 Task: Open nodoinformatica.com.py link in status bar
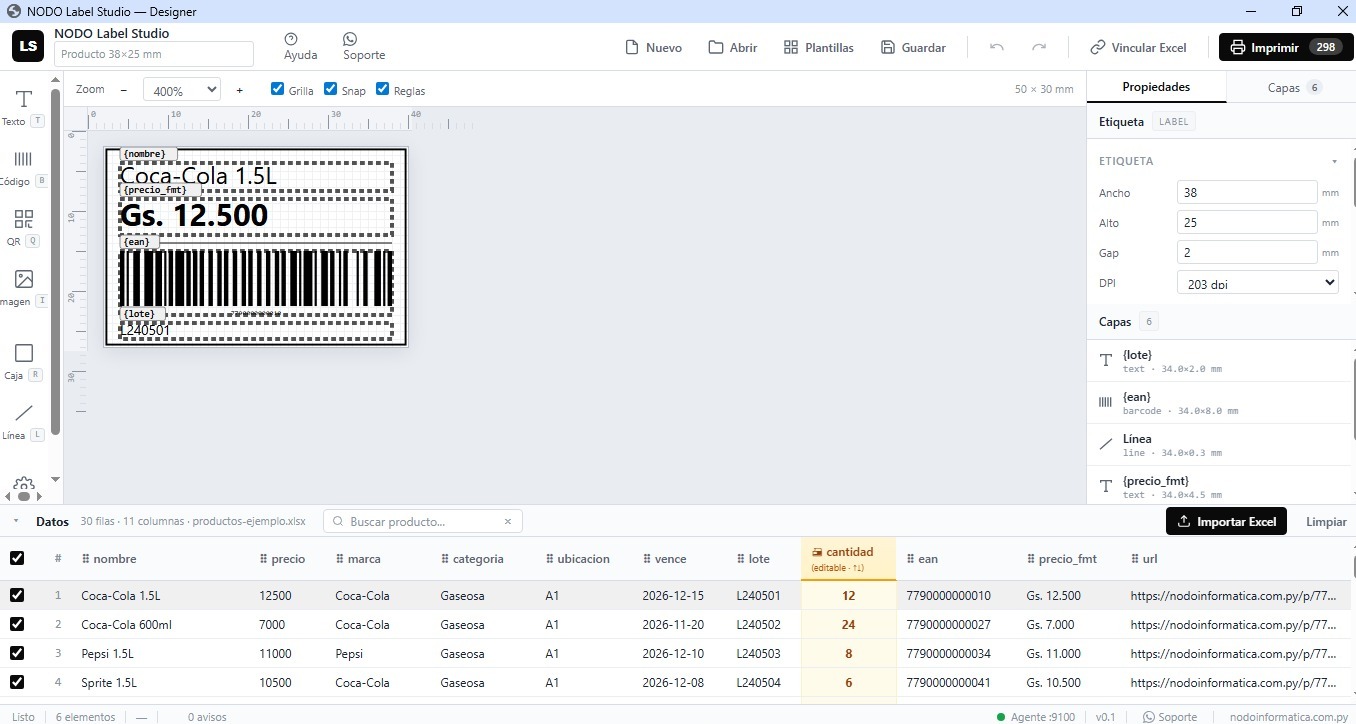[x=1289, y=717]
